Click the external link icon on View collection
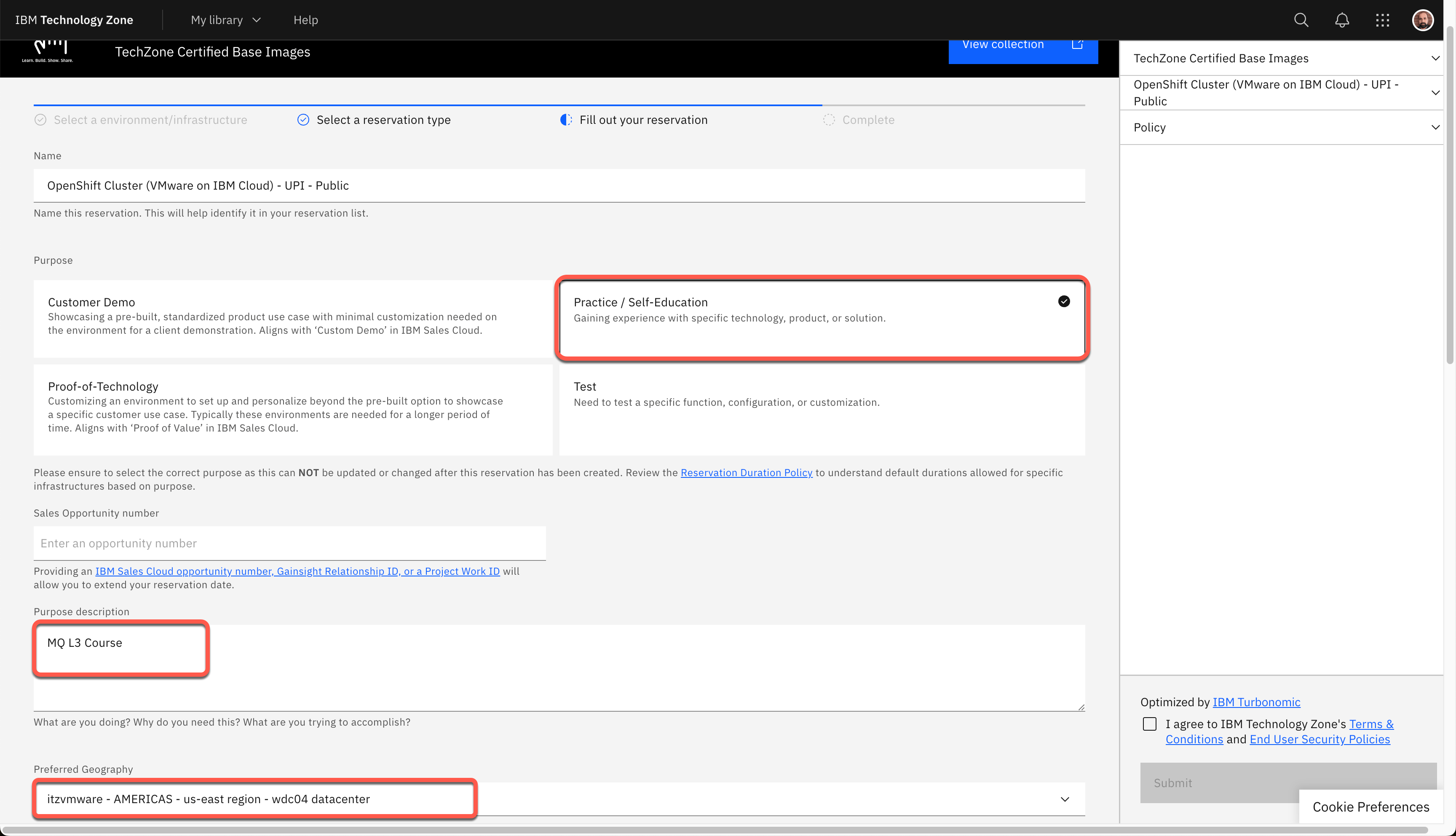Screen dimensions: 1456x836 point(1078,44)
